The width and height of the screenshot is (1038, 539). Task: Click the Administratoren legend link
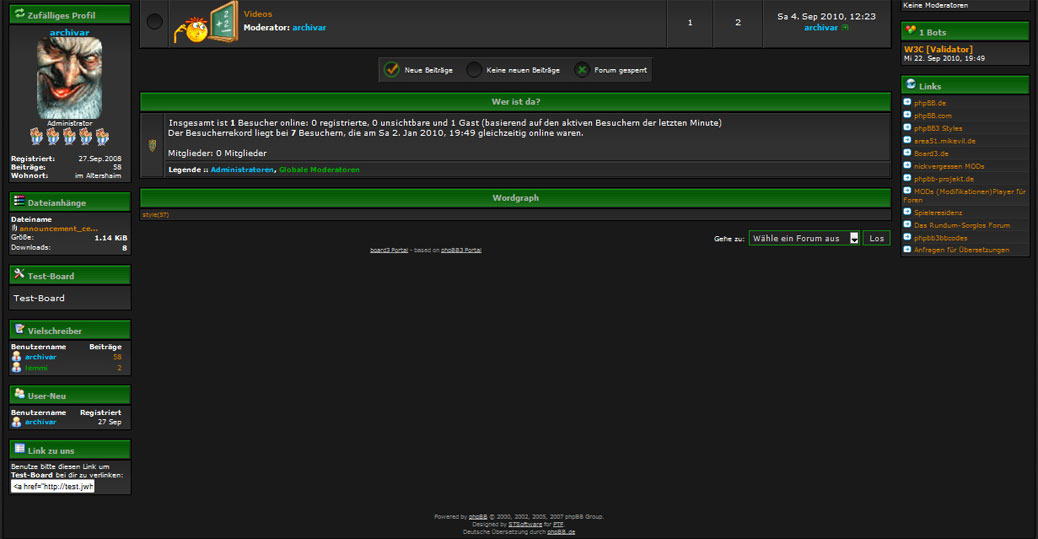[242, 170]
